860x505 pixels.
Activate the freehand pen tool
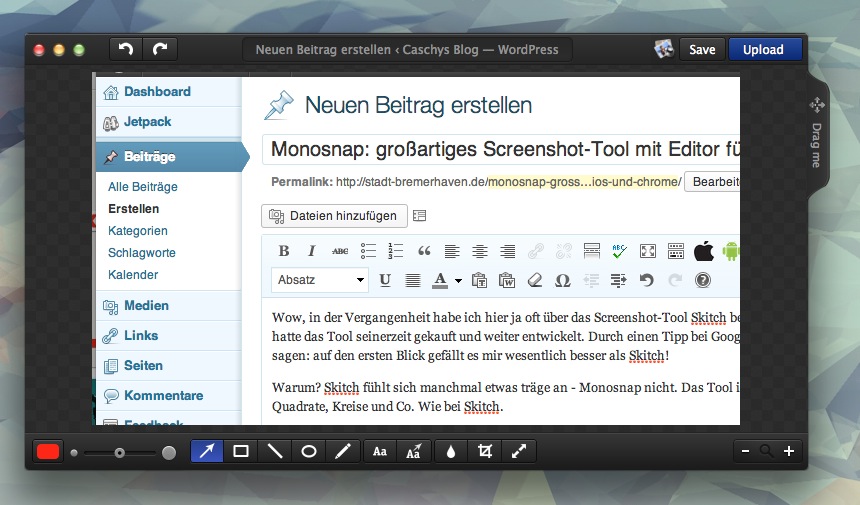click(x=343, y=451)
